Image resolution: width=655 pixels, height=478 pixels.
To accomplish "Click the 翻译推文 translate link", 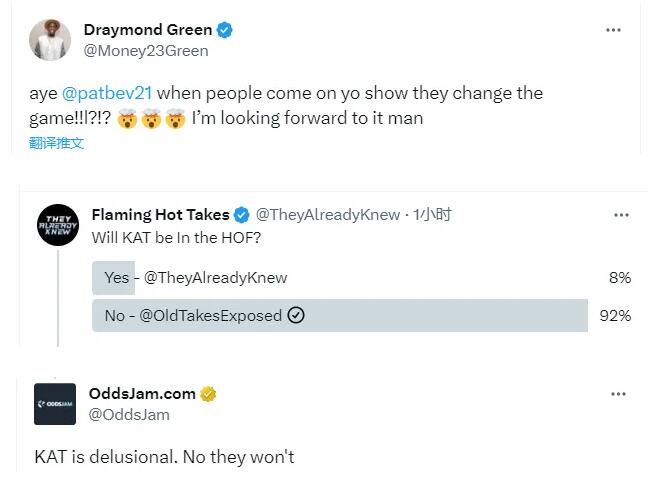I will 57,143.
